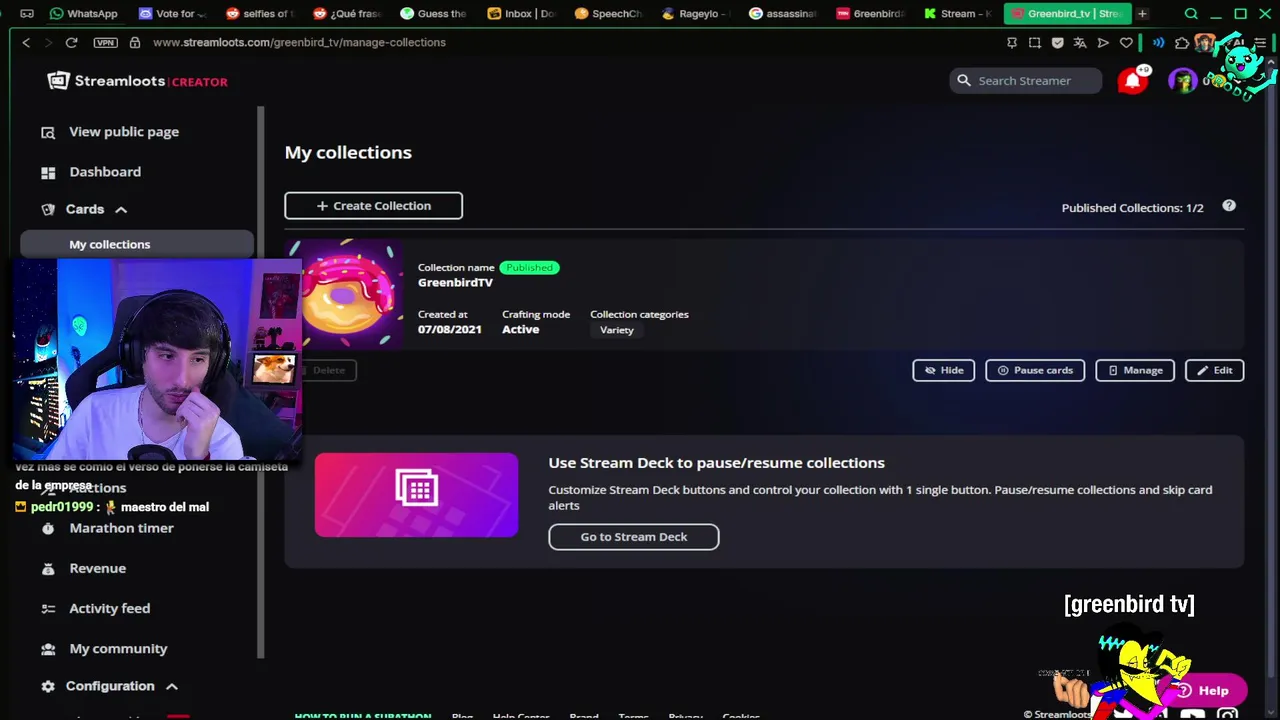Screen dimensions: 1280x720
Task: Click the Go to Stream Deck button
Action: [633, 537]
